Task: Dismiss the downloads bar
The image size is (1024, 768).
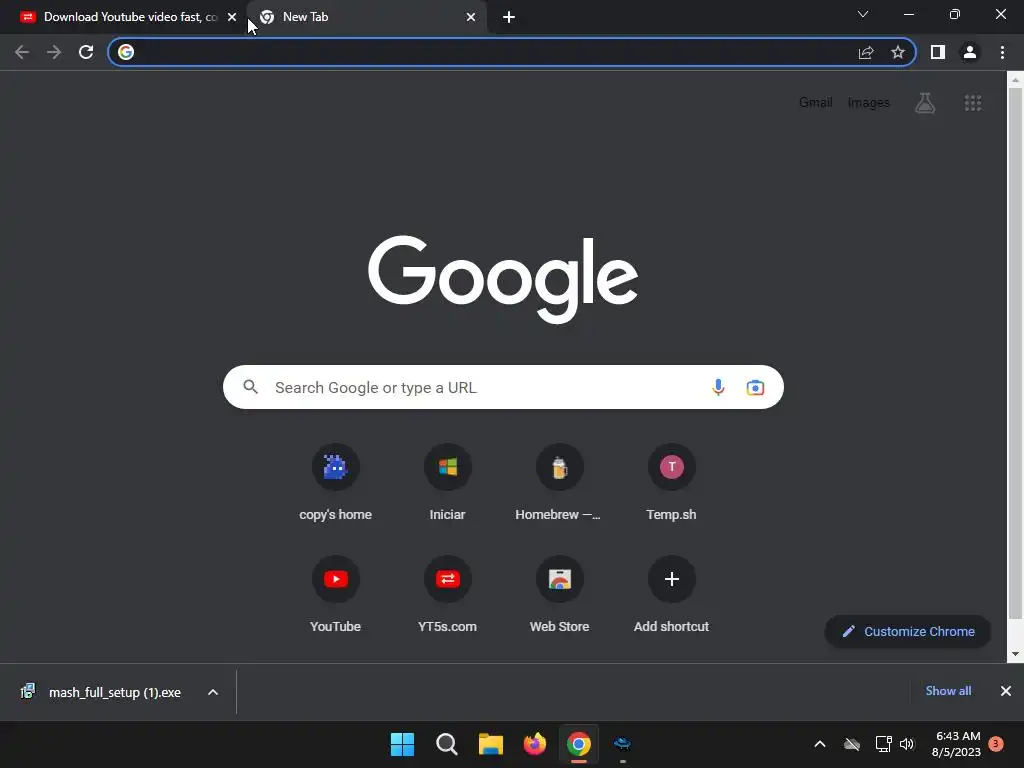Action: (x=1006, y=691)
